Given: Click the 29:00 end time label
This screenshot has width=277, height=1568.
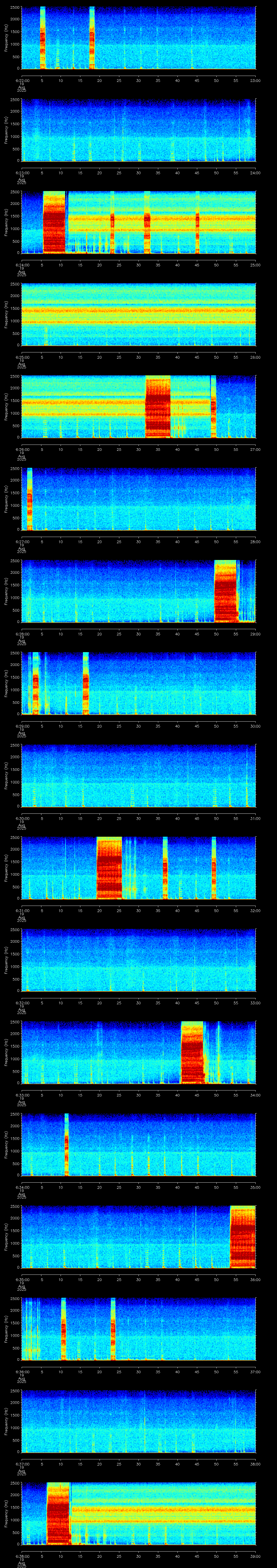Looking at the screenshot, I should click(255, 634).
